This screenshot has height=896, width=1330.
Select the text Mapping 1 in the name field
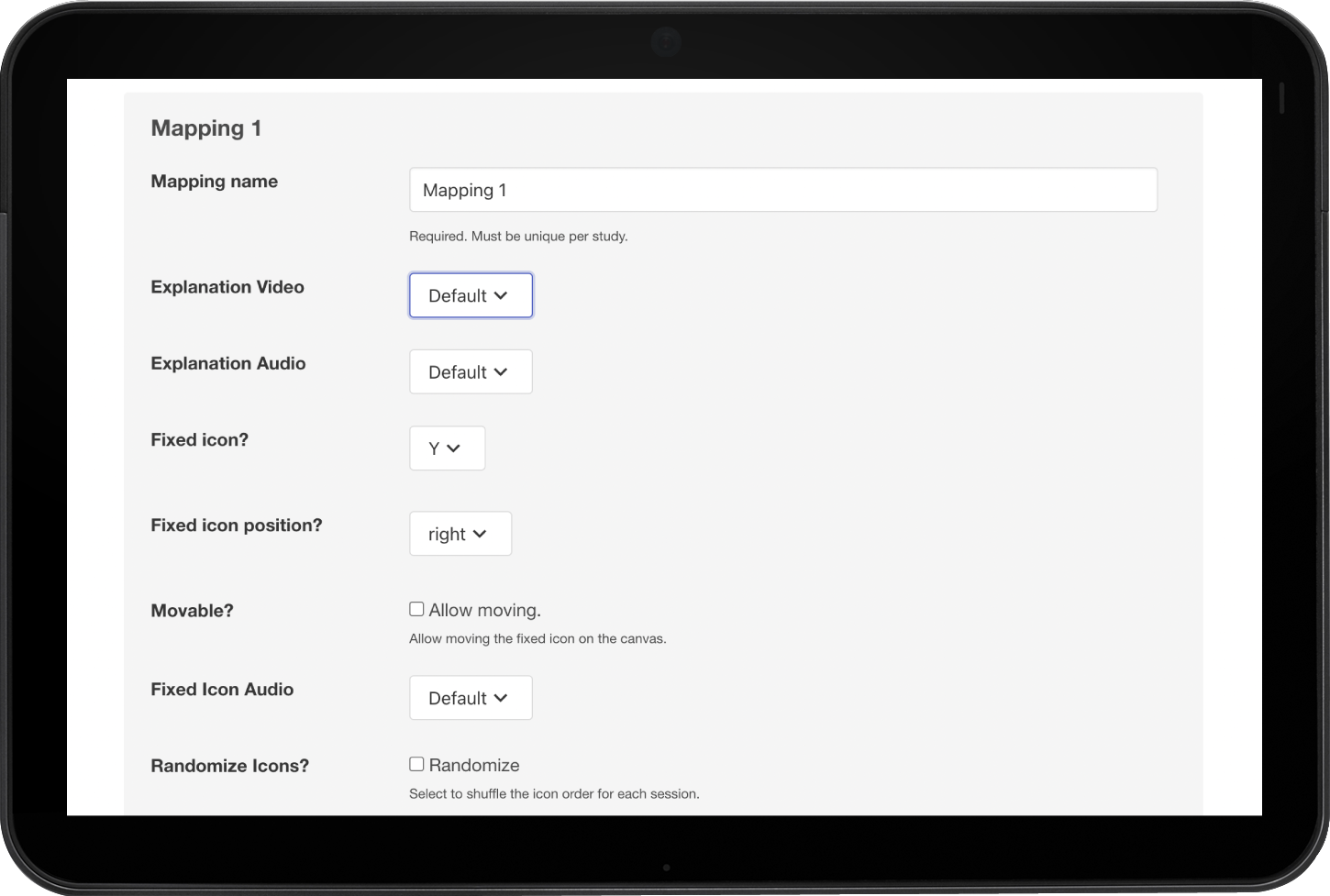coord(464,190)
